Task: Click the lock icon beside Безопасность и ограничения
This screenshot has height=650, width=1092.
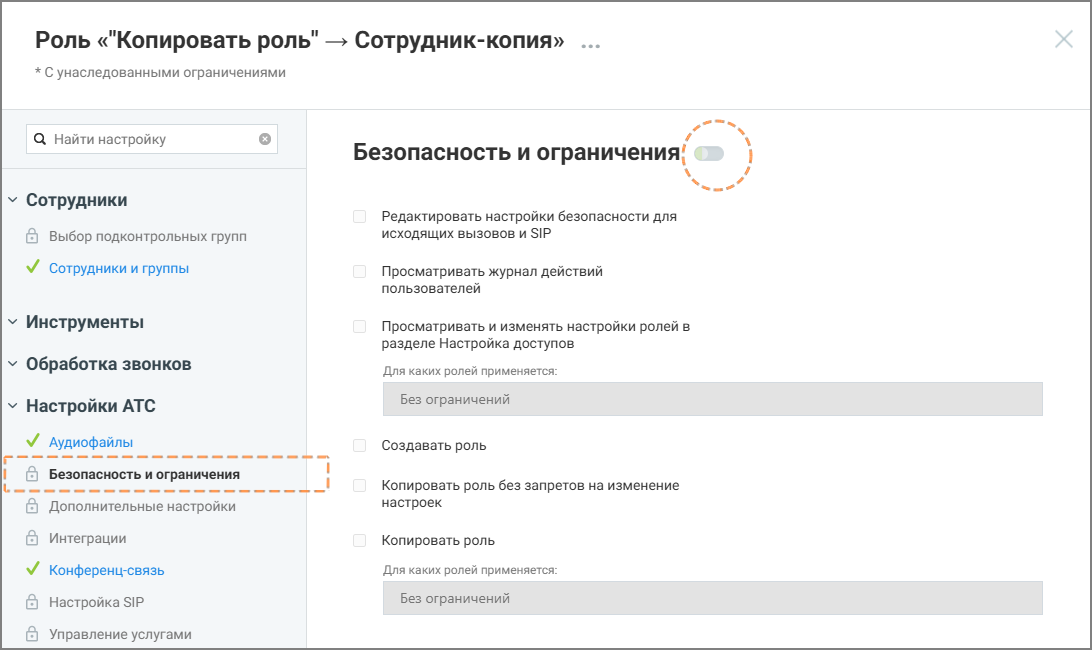Action: [x=32, y=474]
